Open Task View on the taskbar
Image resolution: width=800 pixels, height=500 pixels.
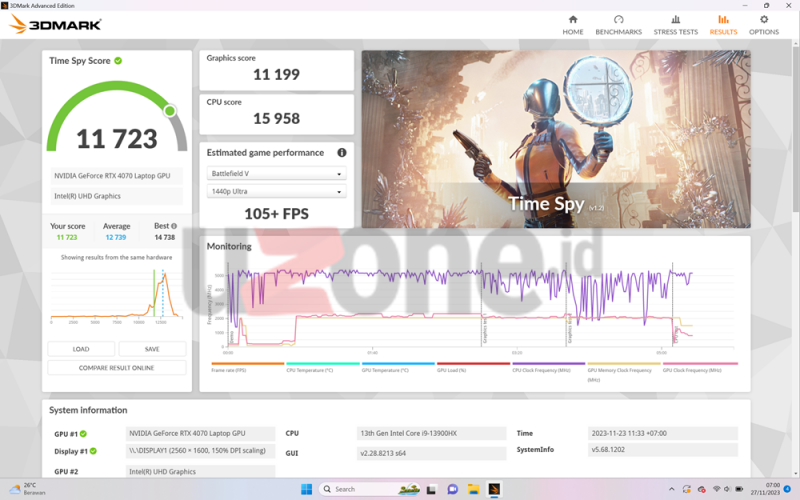[x=431, y=489]
